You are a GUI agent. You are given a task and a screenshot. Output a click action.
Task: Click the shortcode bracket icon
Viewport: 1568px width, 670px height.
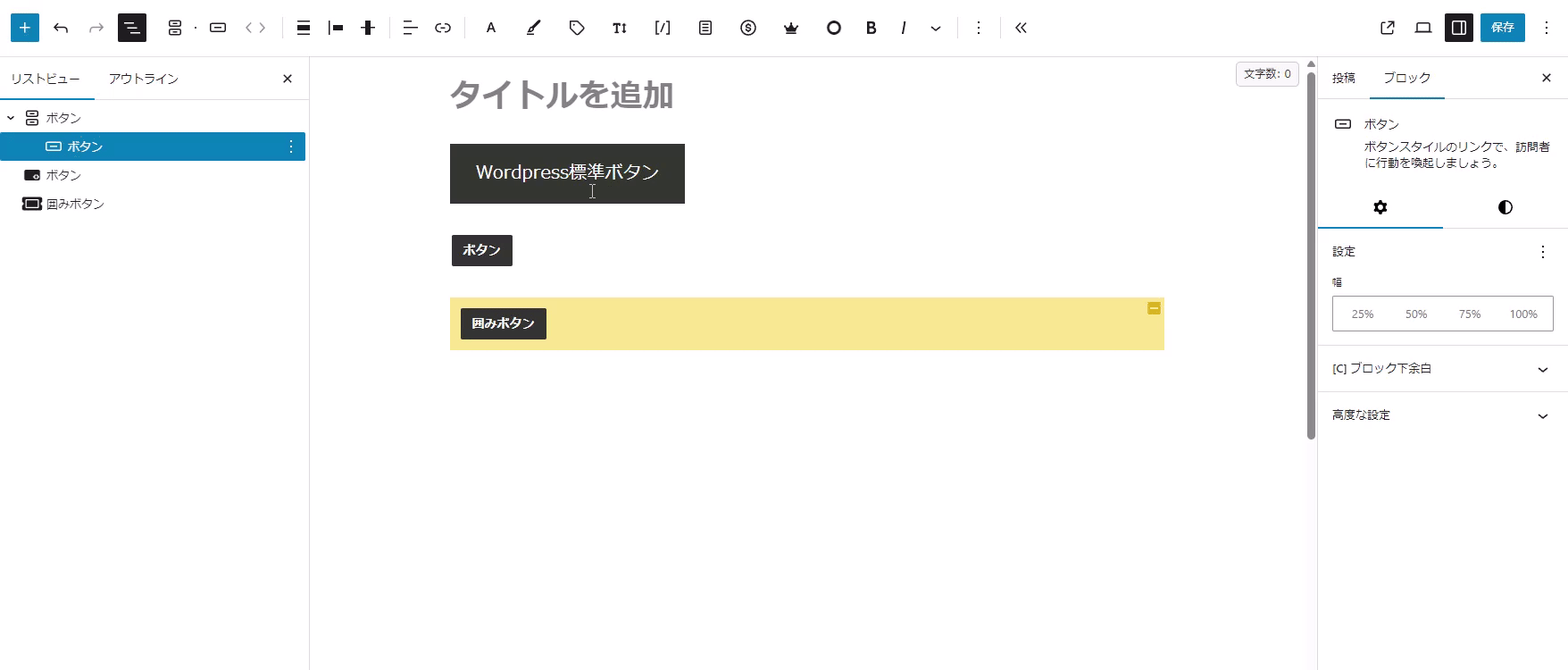[663, 28]
